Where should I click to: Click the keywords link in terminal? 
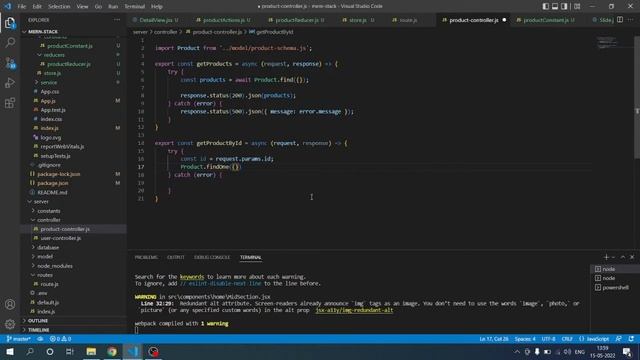(x=192, y=277)
